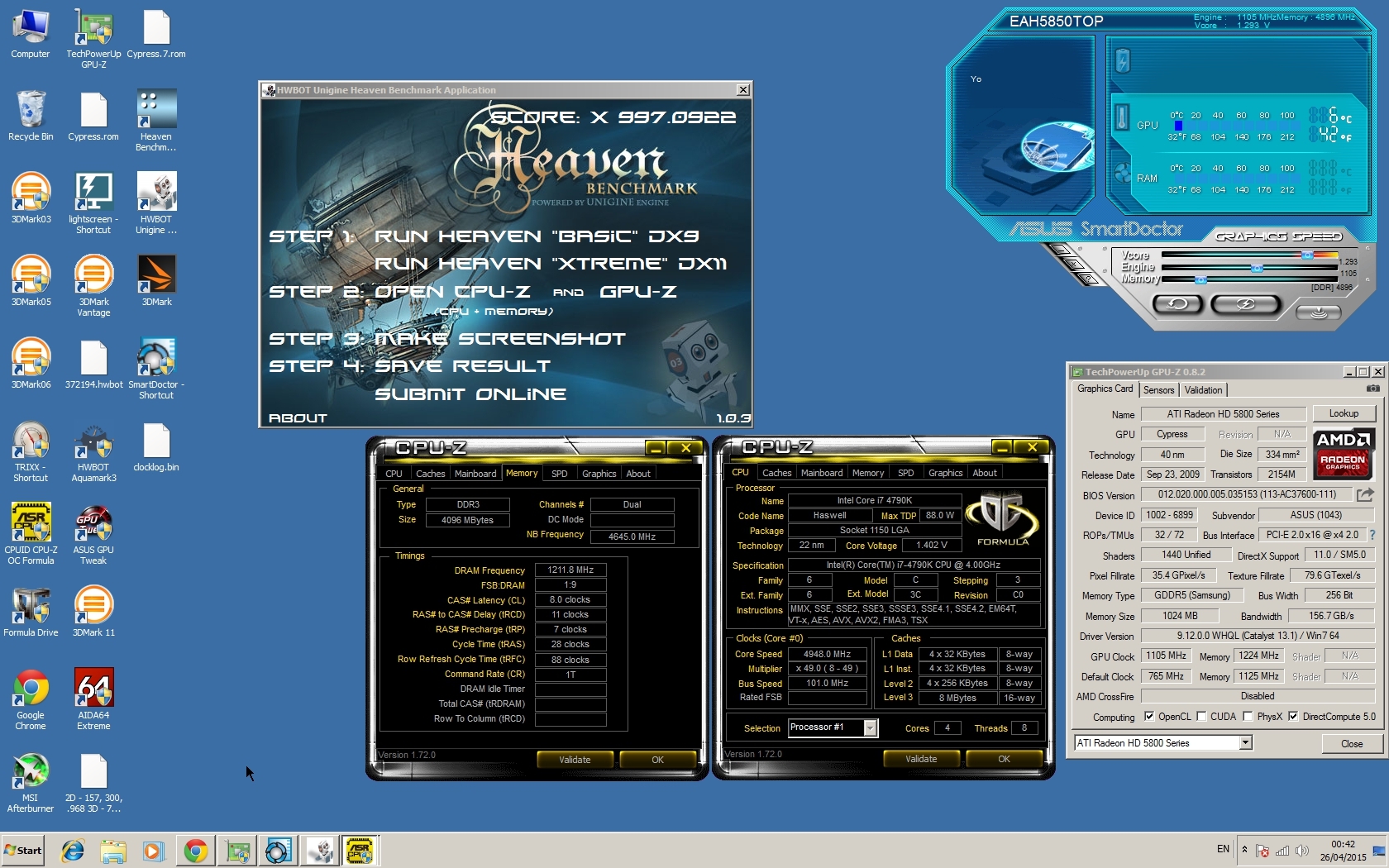The height and width of the screenshot is (868, 1389).
Task: Click the PCI-E Bus Interface help question mark
Action: [x=1372, y=535]
